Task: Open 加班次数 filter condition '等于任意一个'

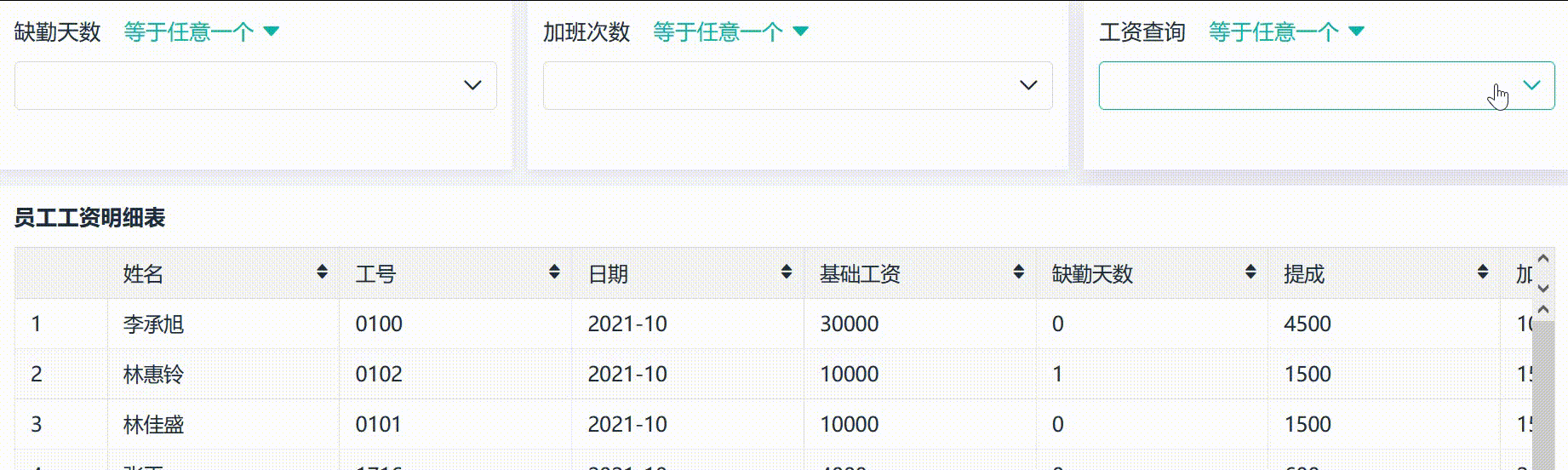Action: pos(730,32)
